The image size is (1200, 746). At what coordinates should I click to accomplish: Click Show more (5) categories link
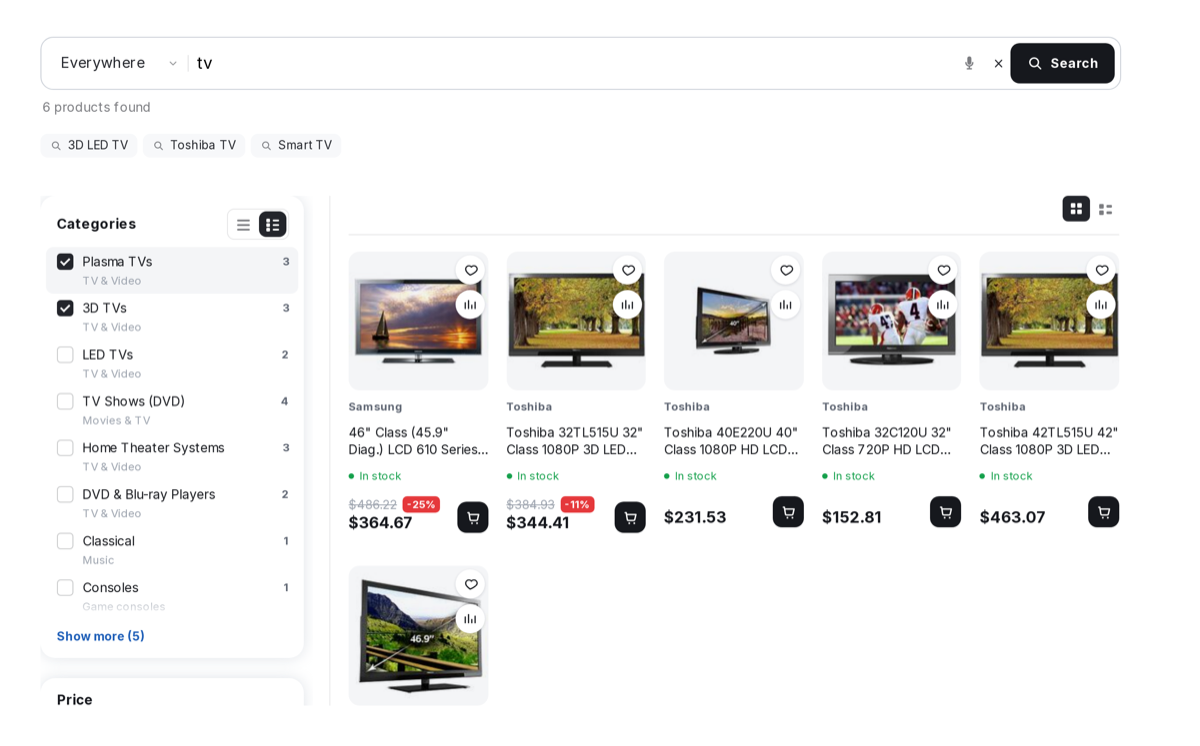coord(100,636)
